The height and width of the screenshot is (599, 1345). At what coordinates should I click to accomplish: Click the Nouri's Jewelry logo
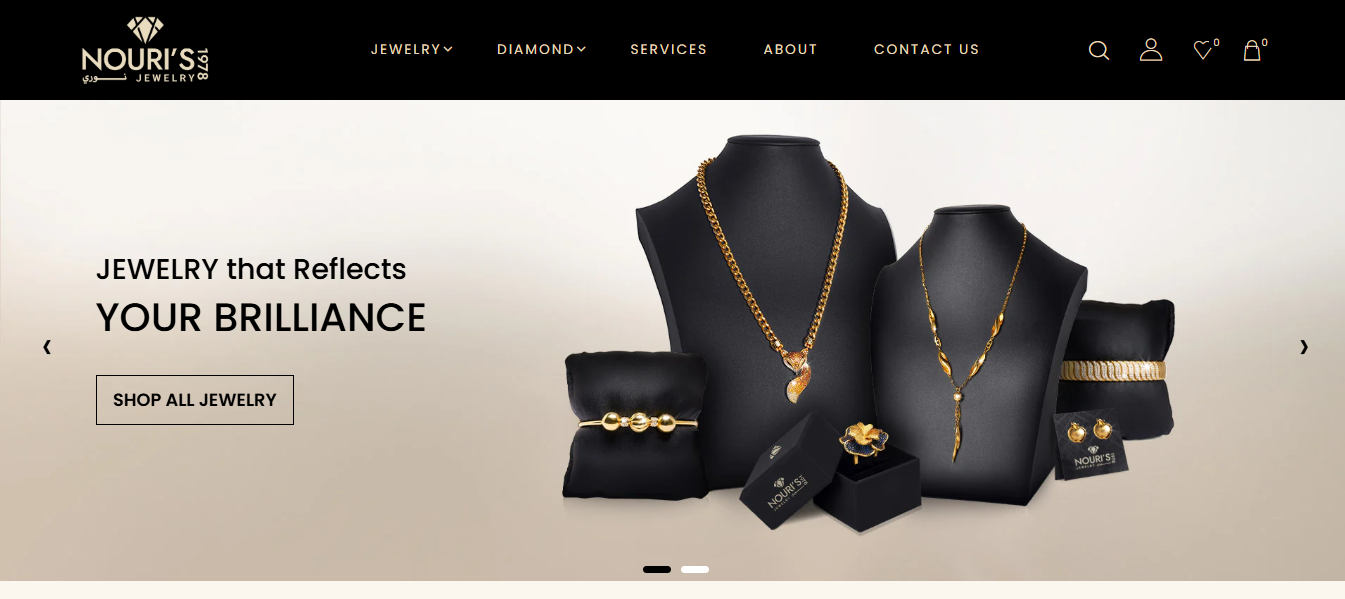point(145,50)
